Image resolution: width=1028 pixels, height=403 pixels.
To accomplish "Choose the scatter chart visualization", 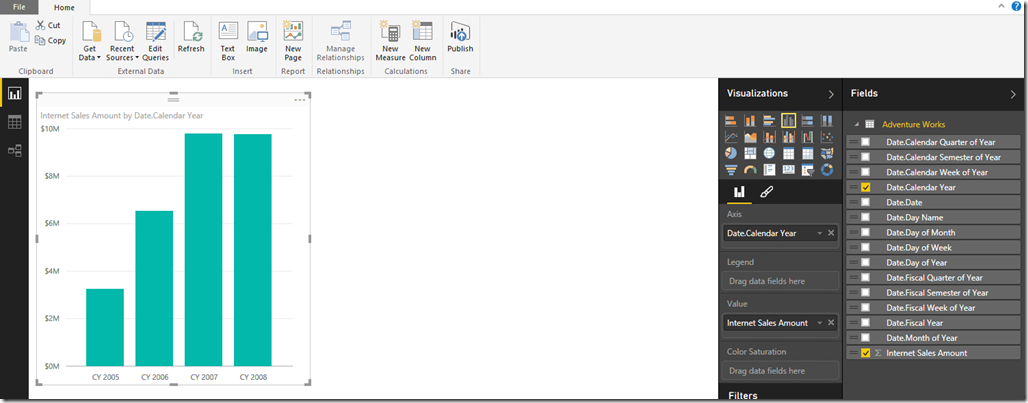I will pos(827,137).
